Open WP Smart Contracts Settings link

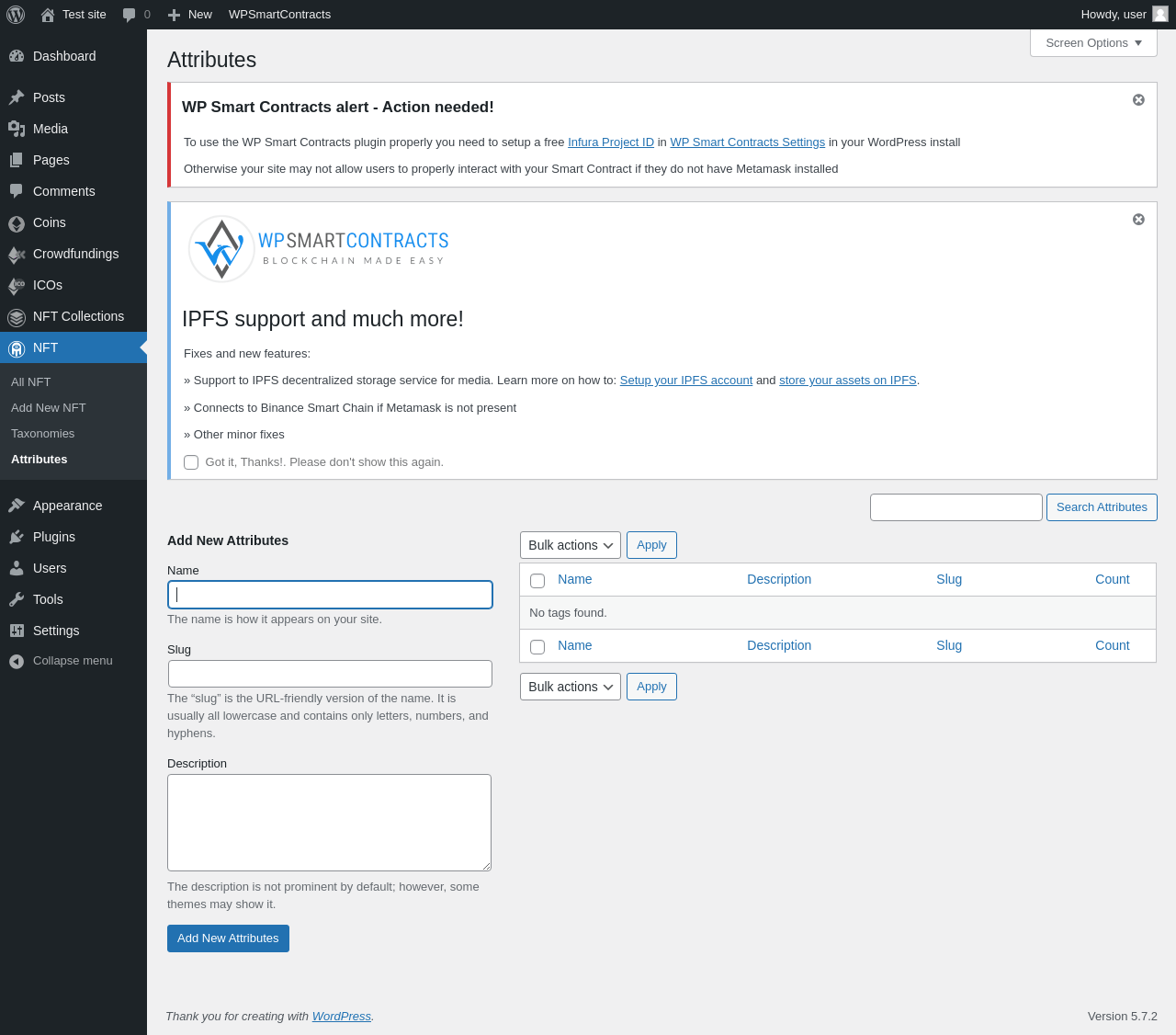point(748,142)
